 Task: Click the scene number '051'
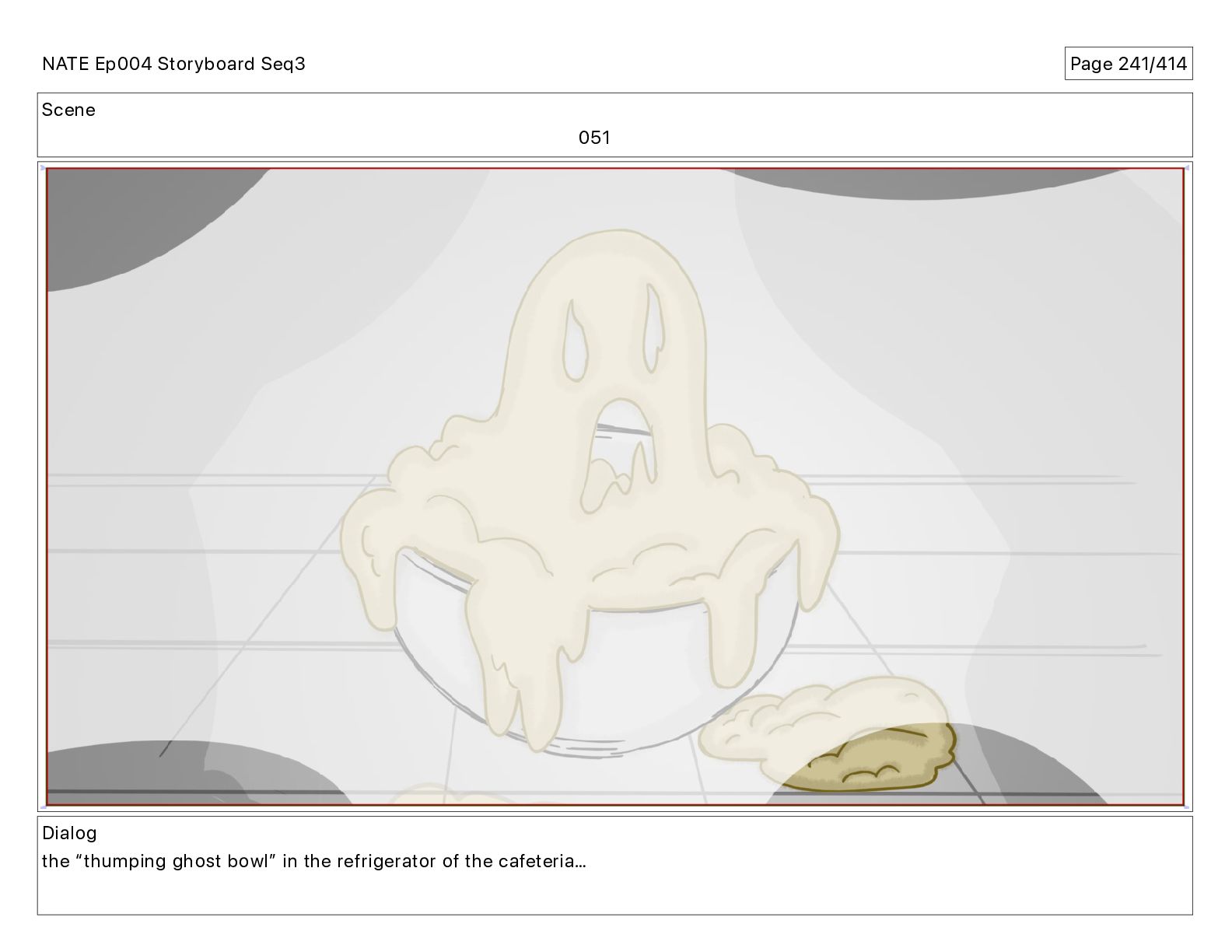point(594,138)
